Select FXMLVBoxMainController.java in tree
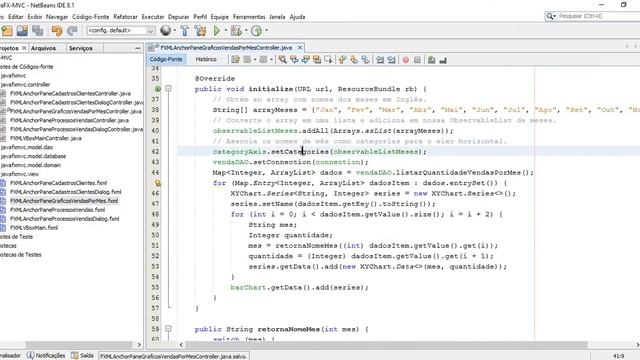 46,138
